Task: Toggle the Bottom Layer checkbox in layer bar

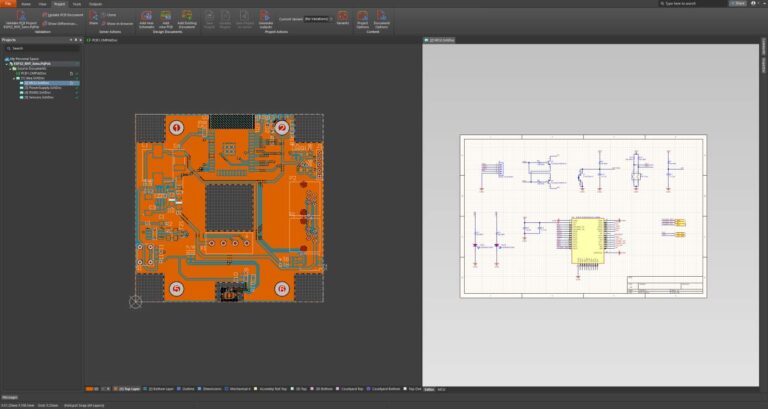Action: pos(145,389)
